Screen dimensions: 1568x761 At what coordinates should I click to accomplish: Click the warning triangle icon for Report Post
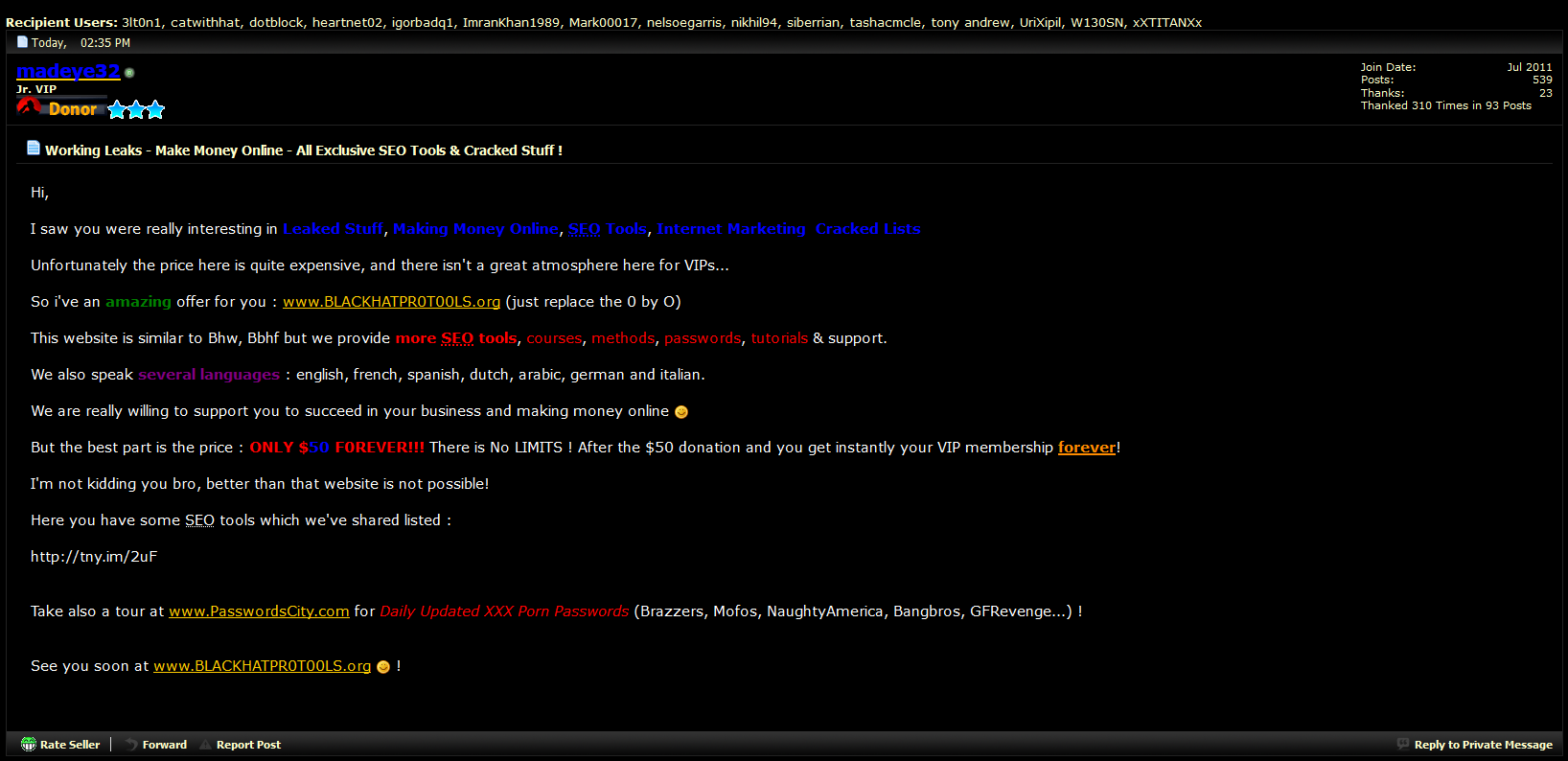point(205,744)
